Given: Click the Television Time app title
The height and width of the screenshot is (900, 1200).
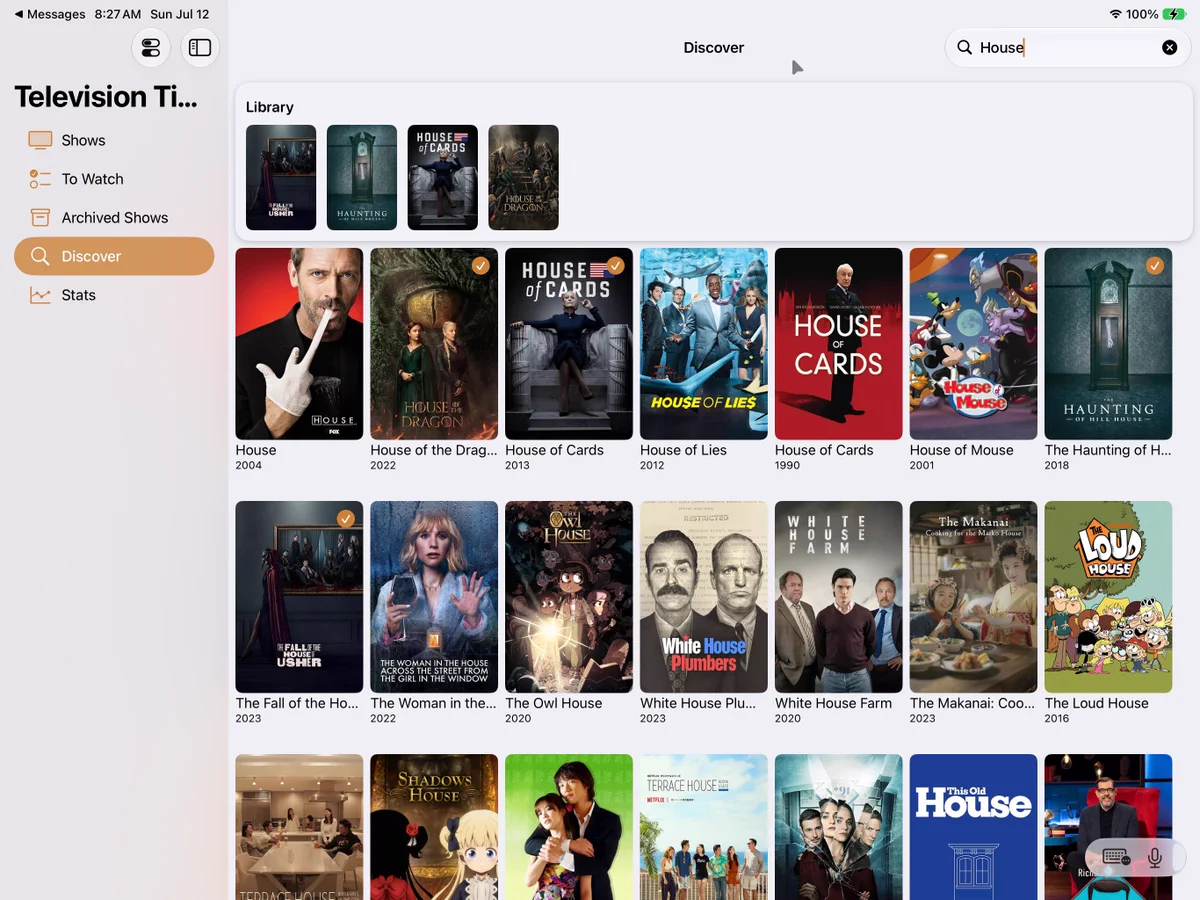Looking at the screenshot, I should [x=106, y=96].
